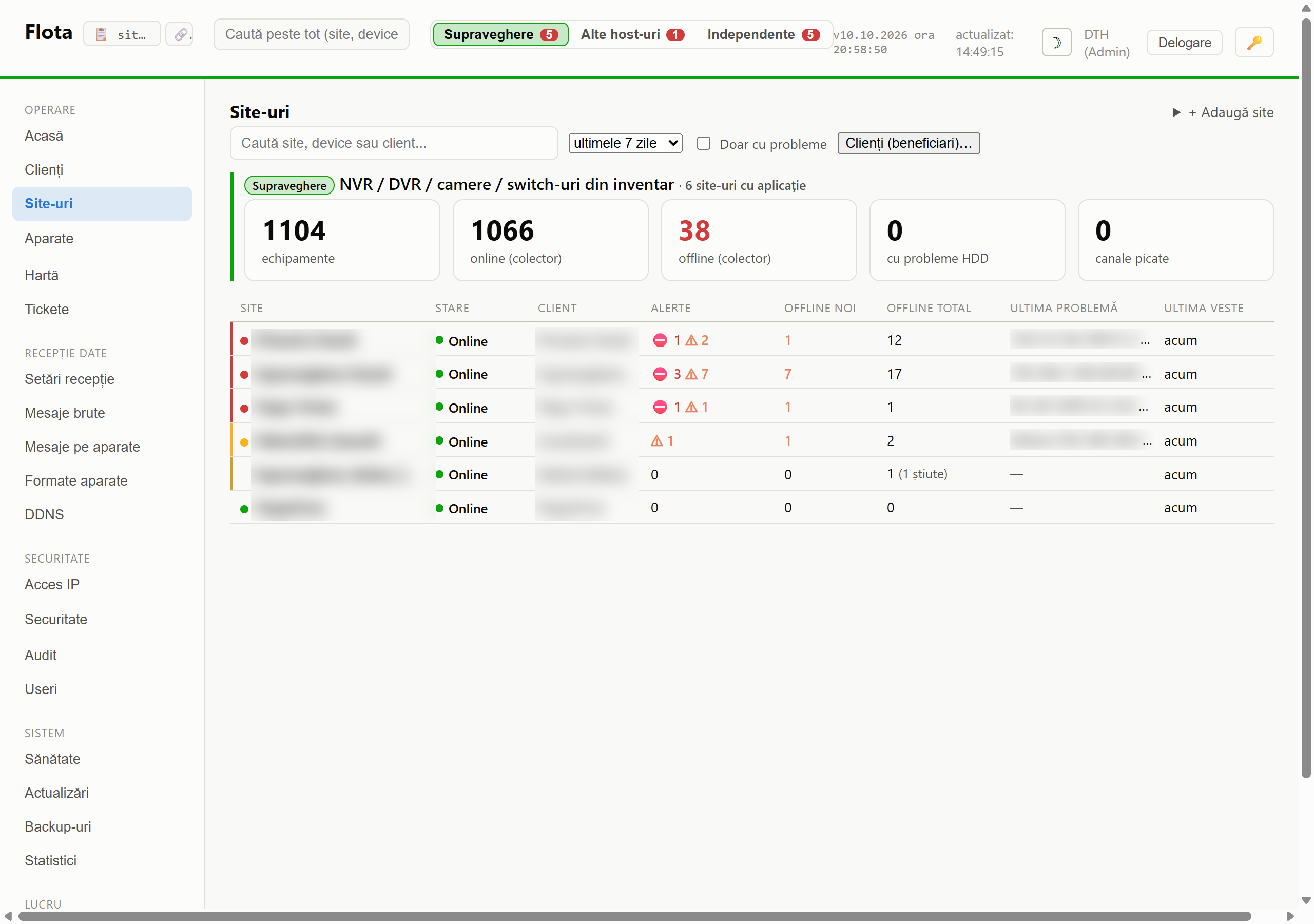Click the warning triangle showing 7 alerts
Screen dimensions: 1314x924
click(691, 374)
